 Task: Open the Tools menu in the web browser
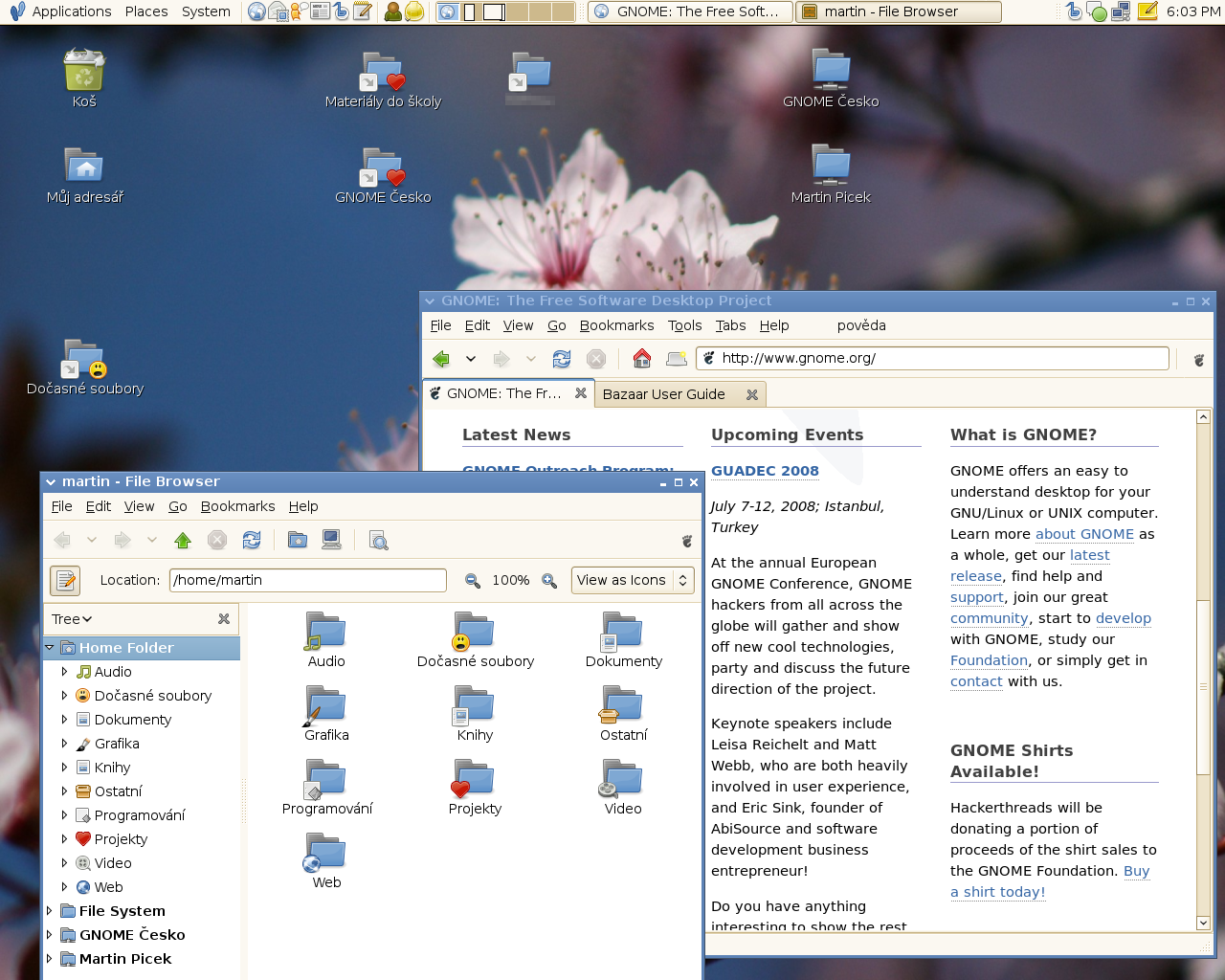click(685, 326)
